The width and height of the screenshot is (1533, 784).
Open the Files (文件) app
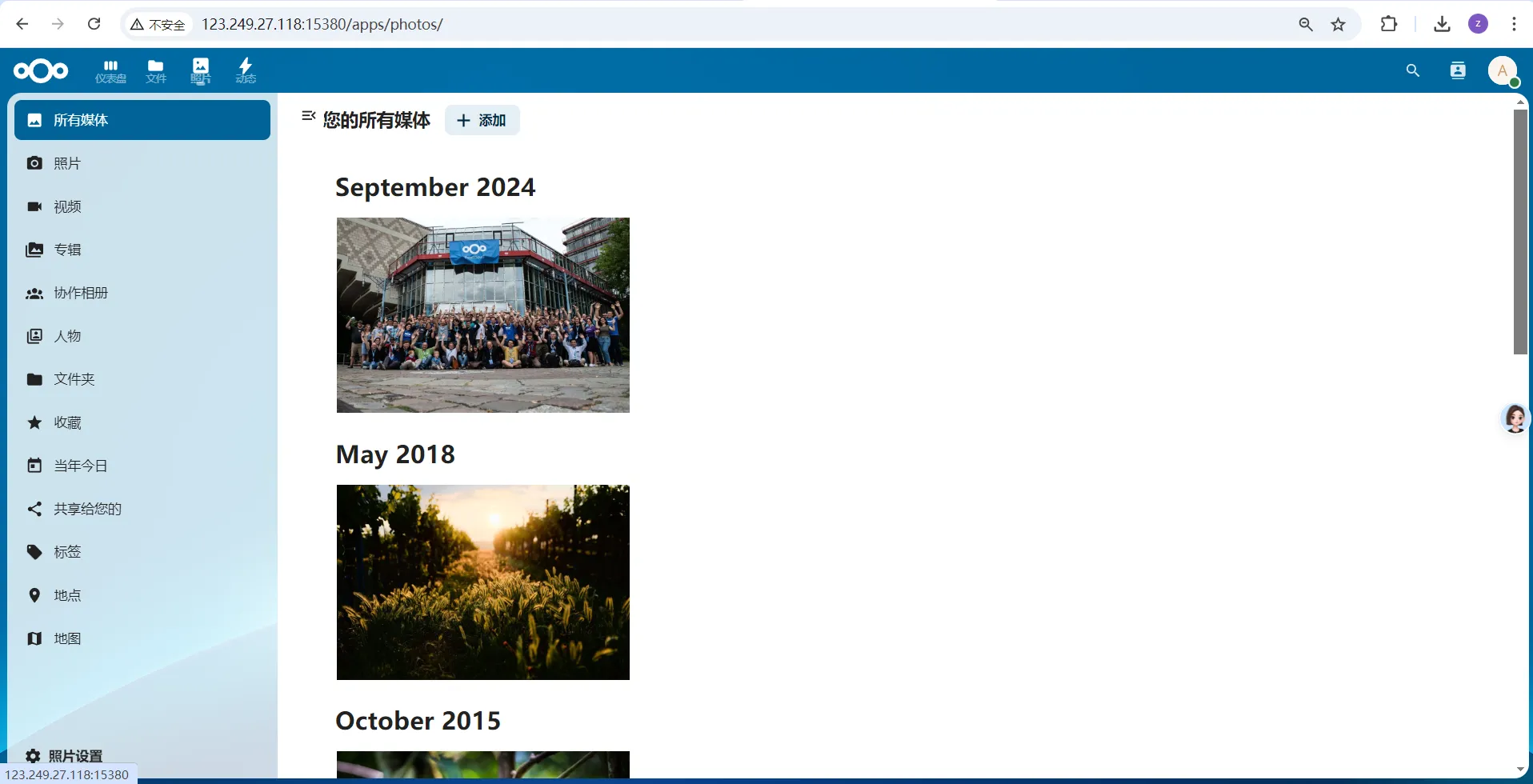pyautogui.click(x=156, y=71)
